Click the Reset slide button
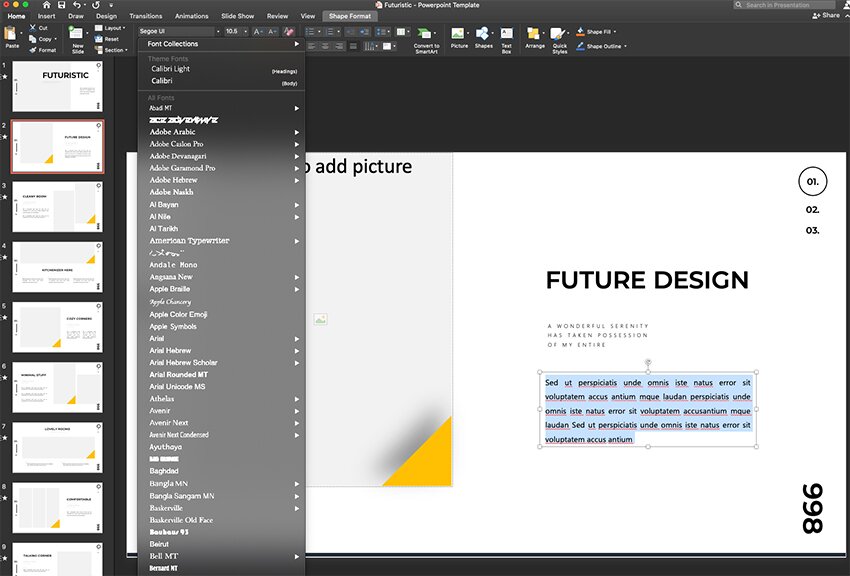Screen dimensions: 850x576 point(110,39)
